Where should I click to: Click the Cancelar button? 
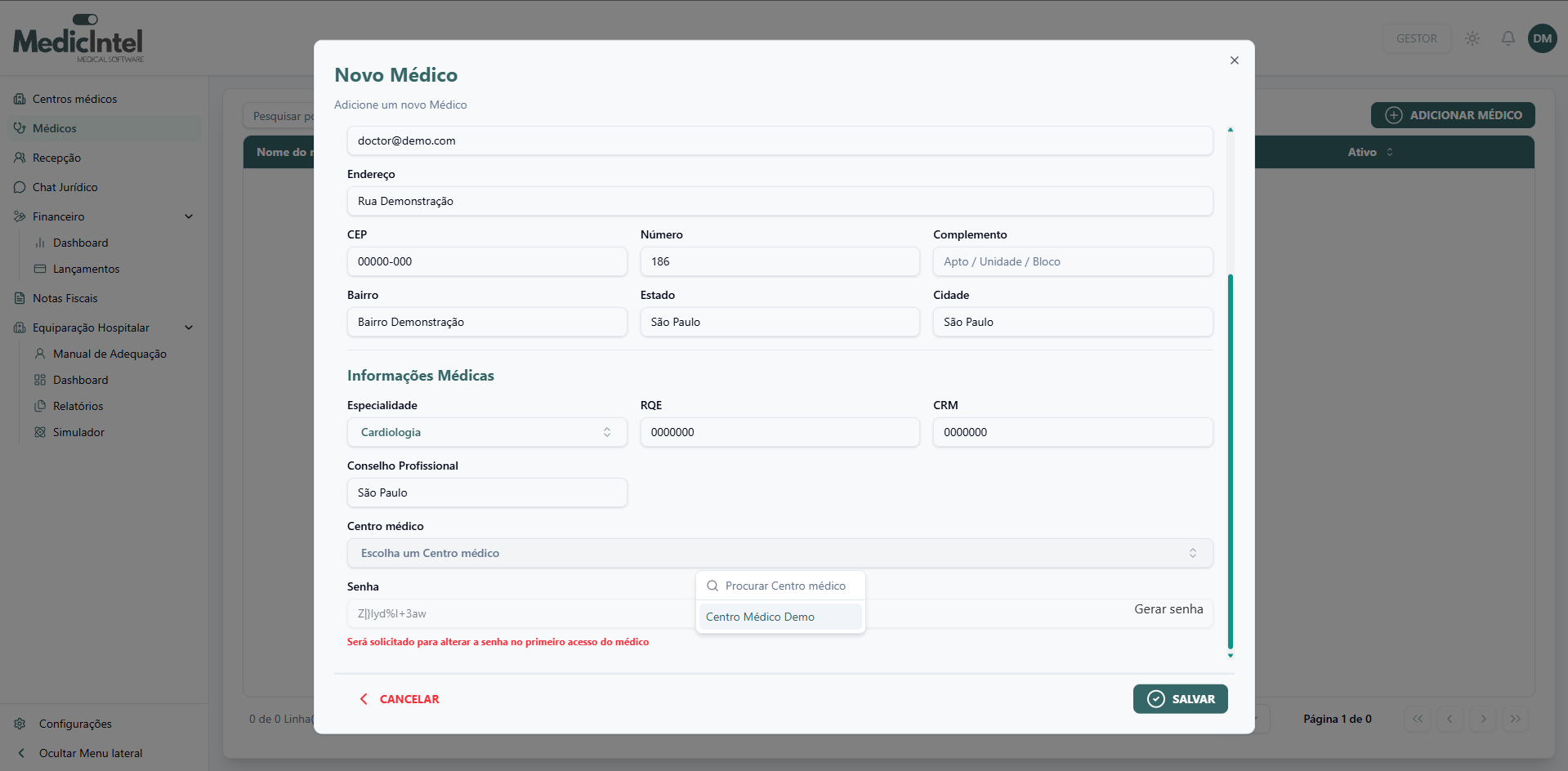tap(400, 699)
